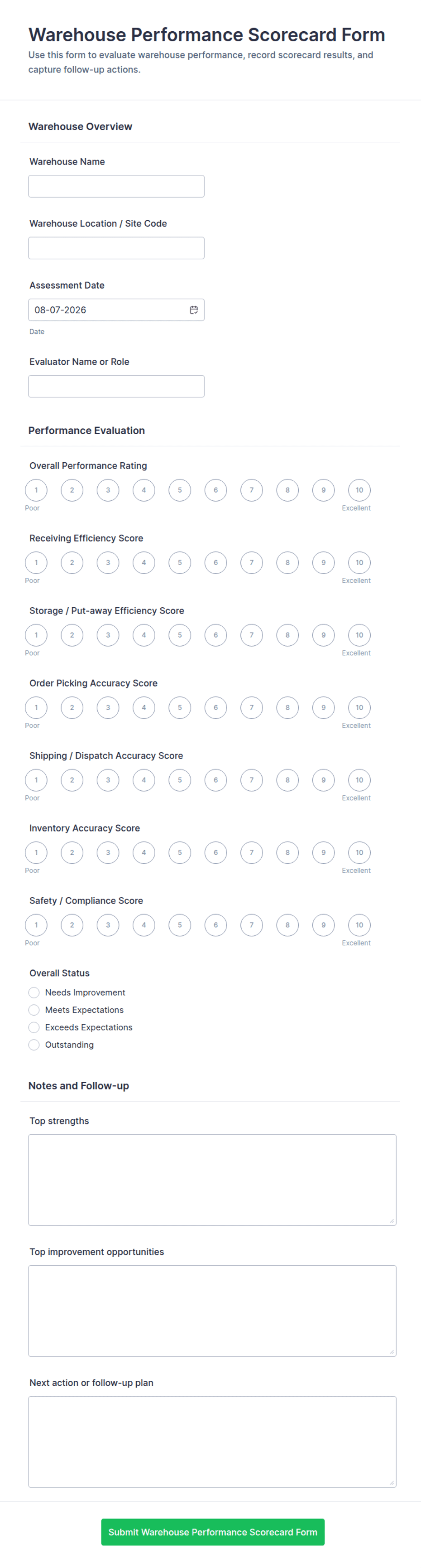Give Storage / Put-away Efficiency a 5
The image size is (421, 1568).
click(x=179, y=635)
